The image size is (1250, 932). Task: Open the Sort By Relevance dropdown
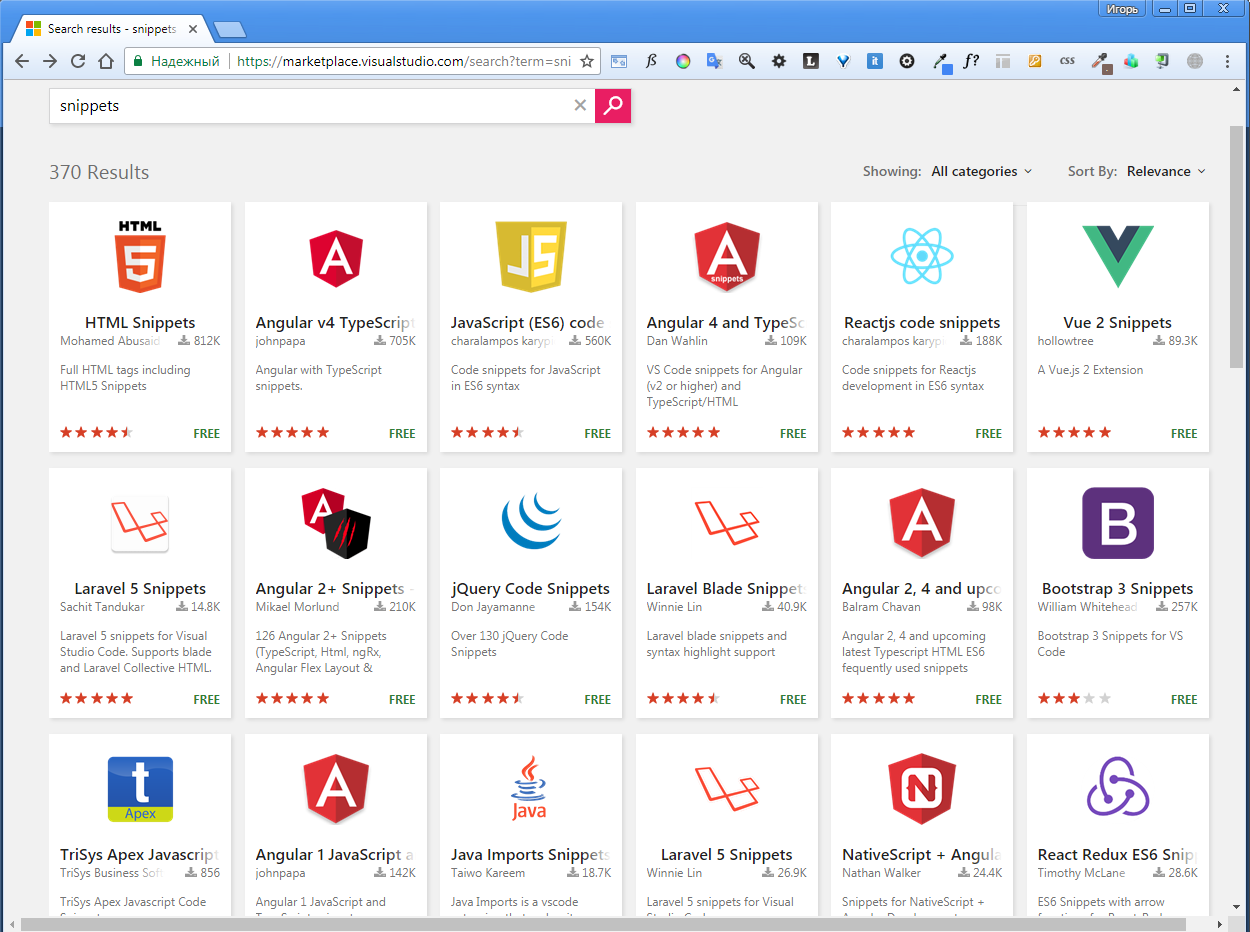coord(1166,171)
